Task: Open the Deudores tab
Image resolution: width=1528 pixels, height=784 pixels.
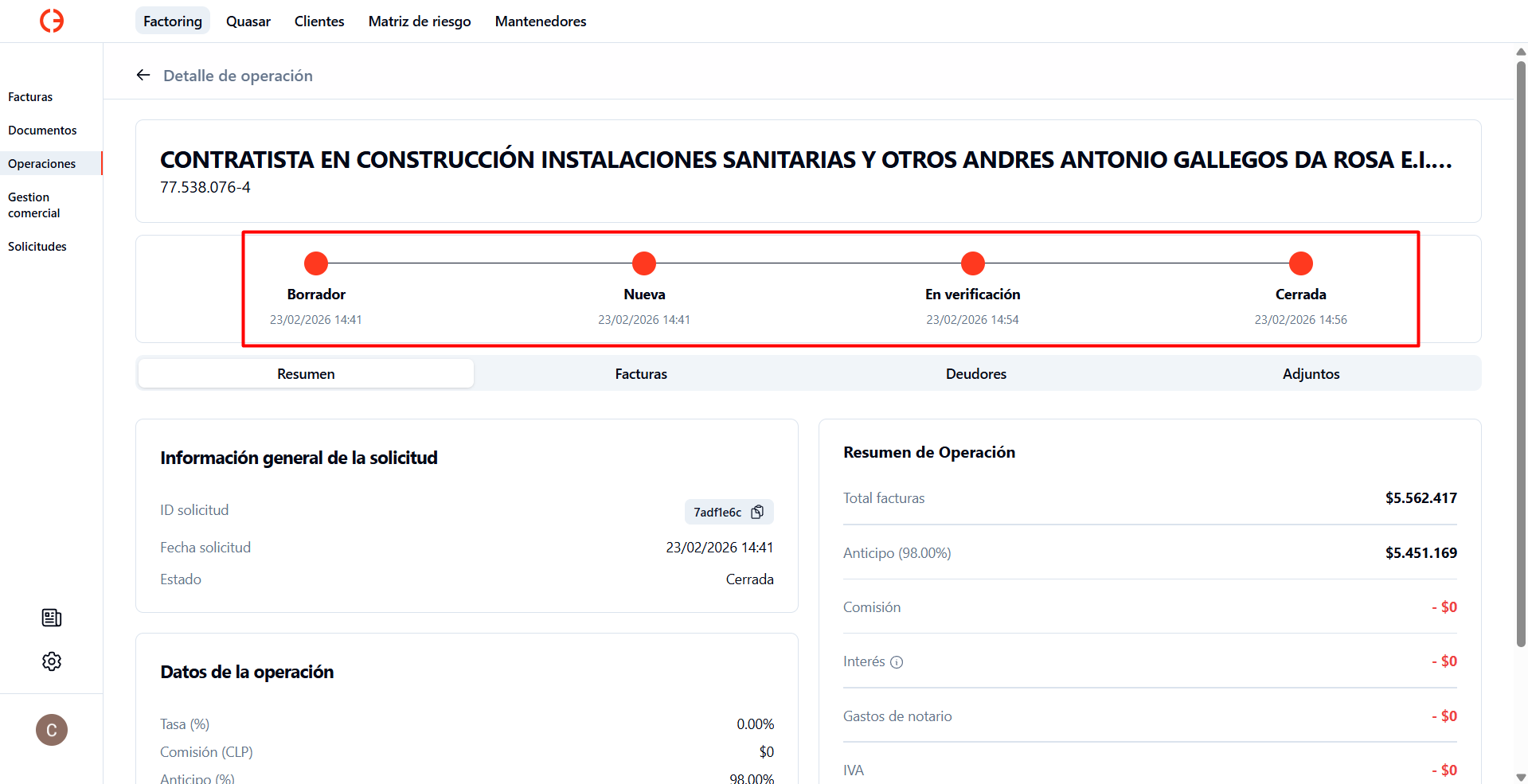Action: coord(975,373)
